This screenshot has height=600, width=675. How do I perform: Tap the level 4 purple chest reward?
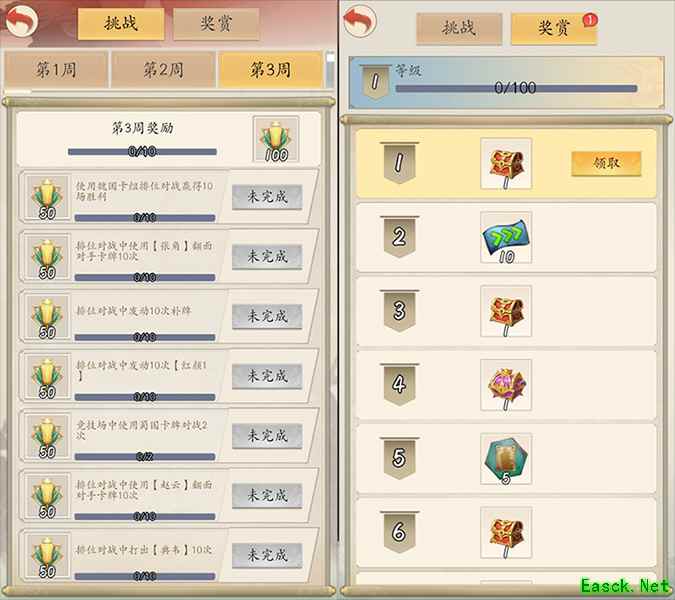(x=506, y=385)
